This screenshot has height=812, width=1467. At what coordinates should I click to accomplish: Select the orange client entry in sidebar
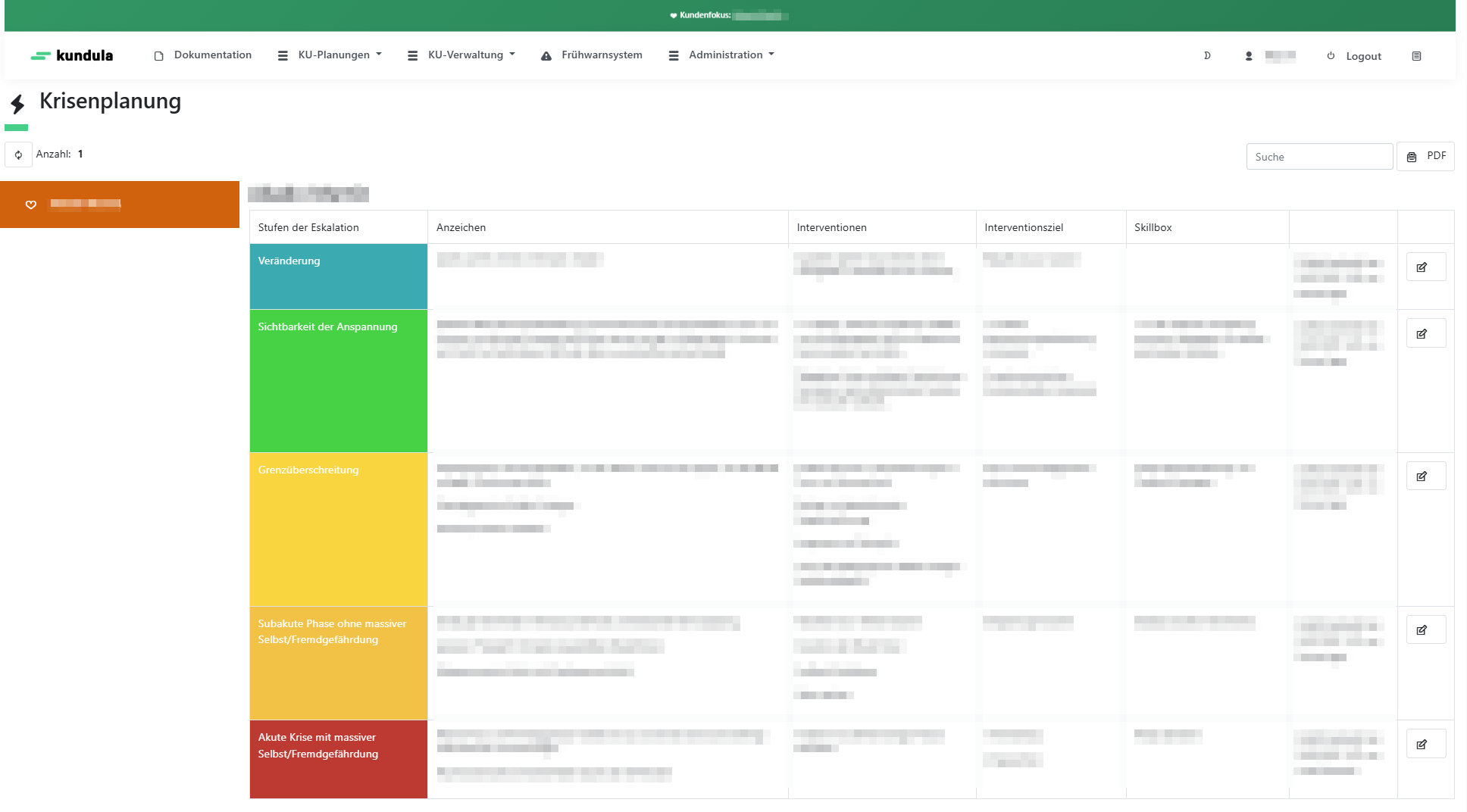coord(120,205)
